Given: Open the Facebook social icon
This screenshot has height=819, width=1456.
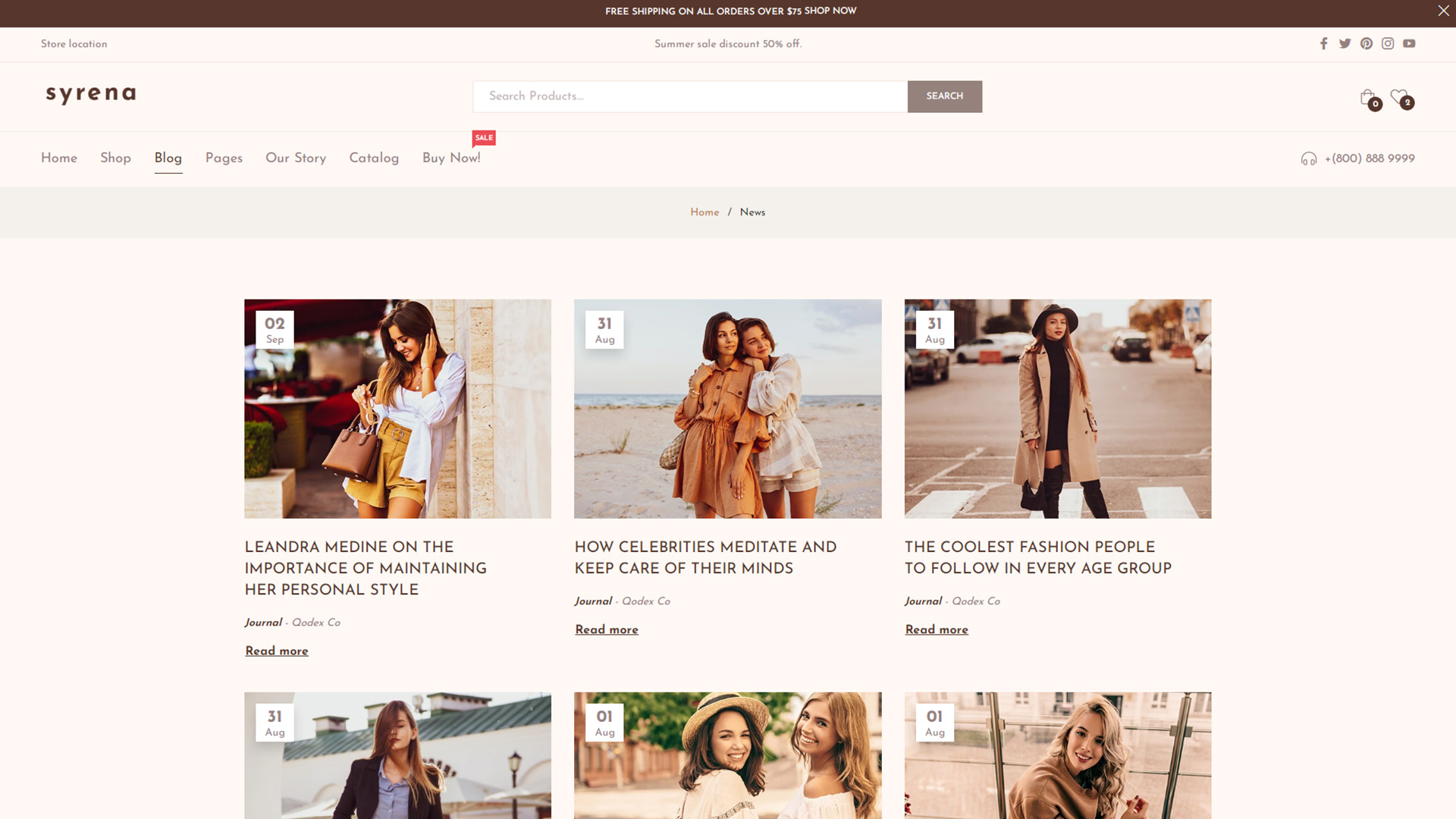Looking at the screenshot, I should coord(1323,44).
